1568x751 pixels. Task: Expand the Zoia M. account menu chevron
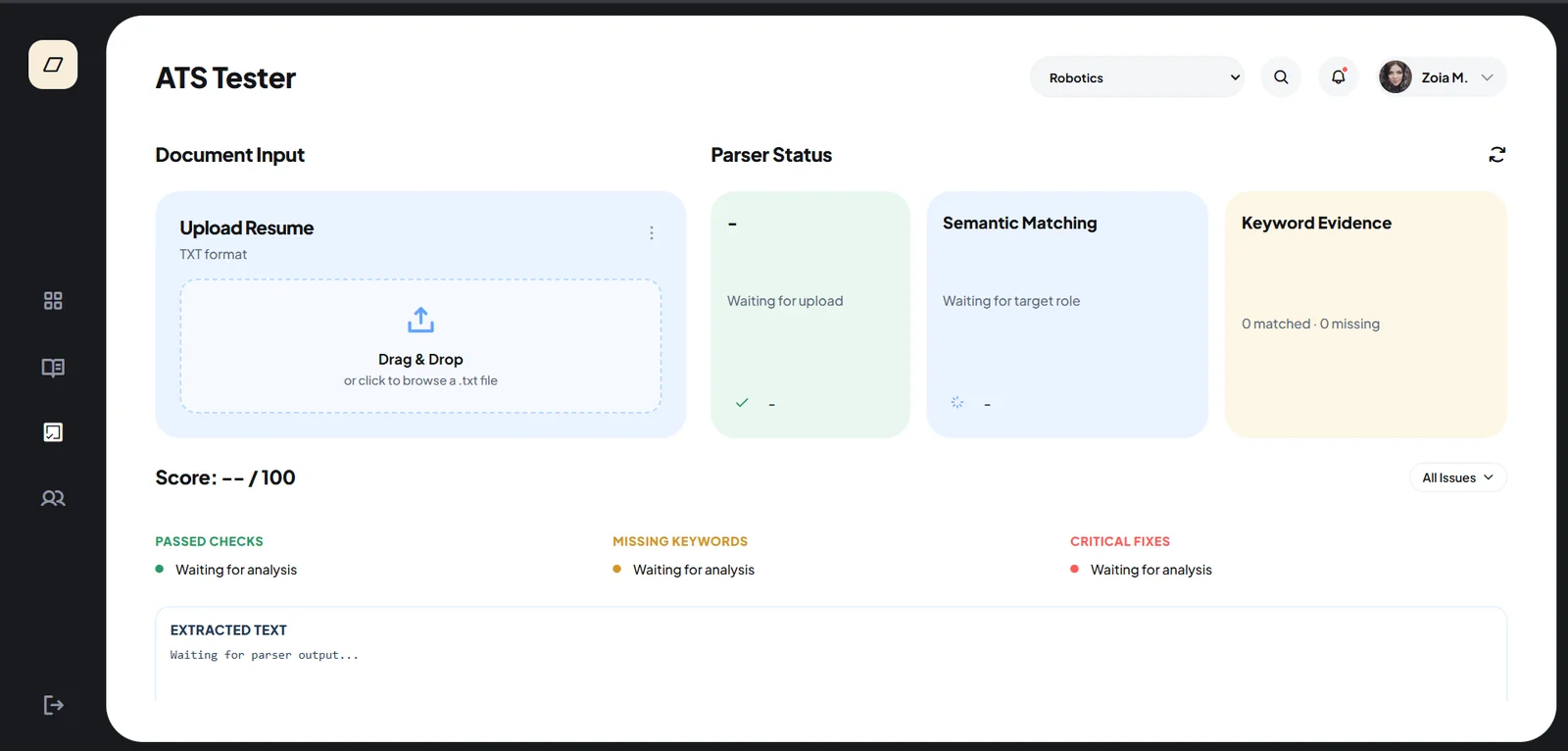(1487, 77)
